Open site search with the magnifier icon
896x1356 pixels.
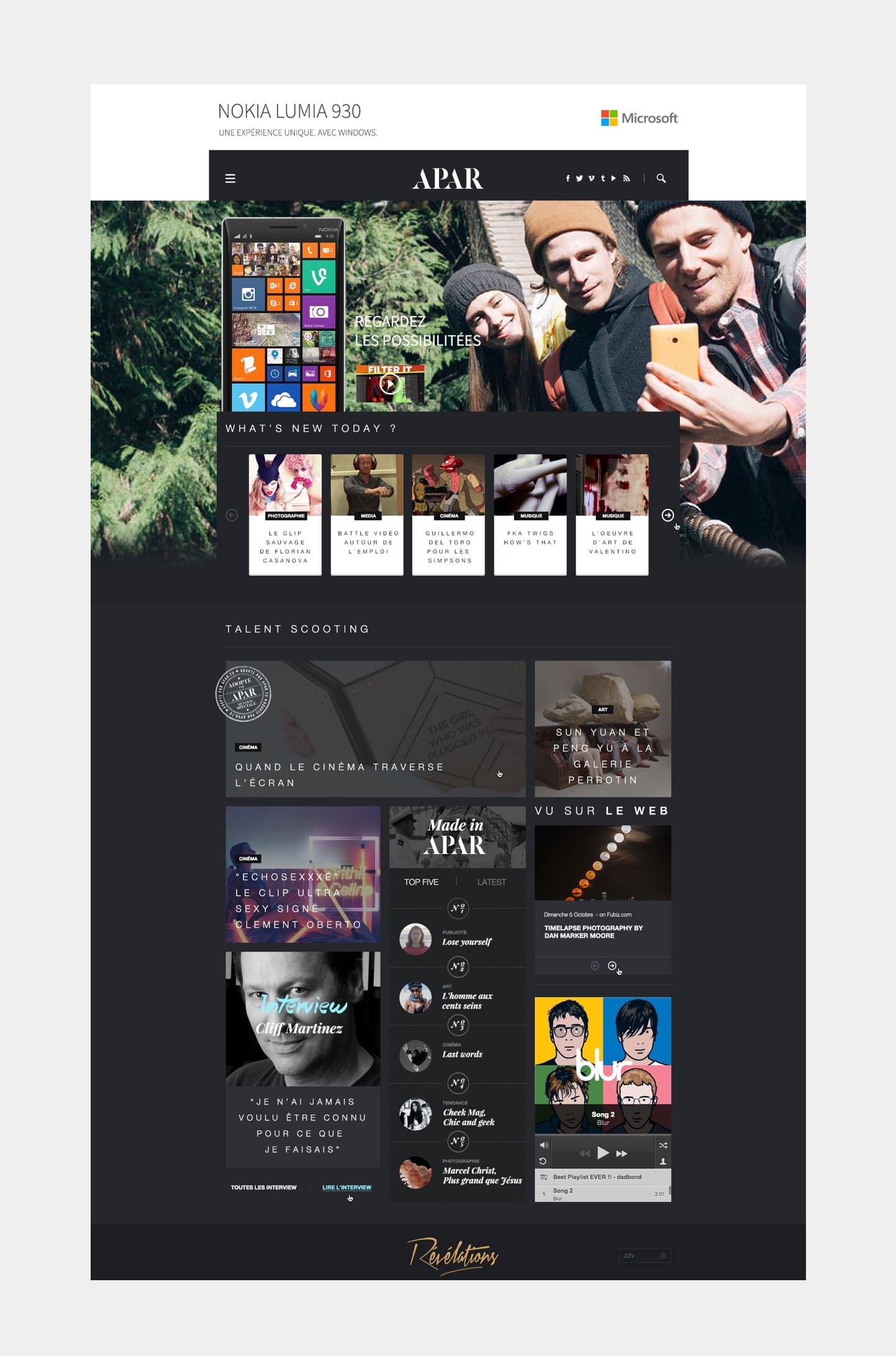click(x=661, y=178)
